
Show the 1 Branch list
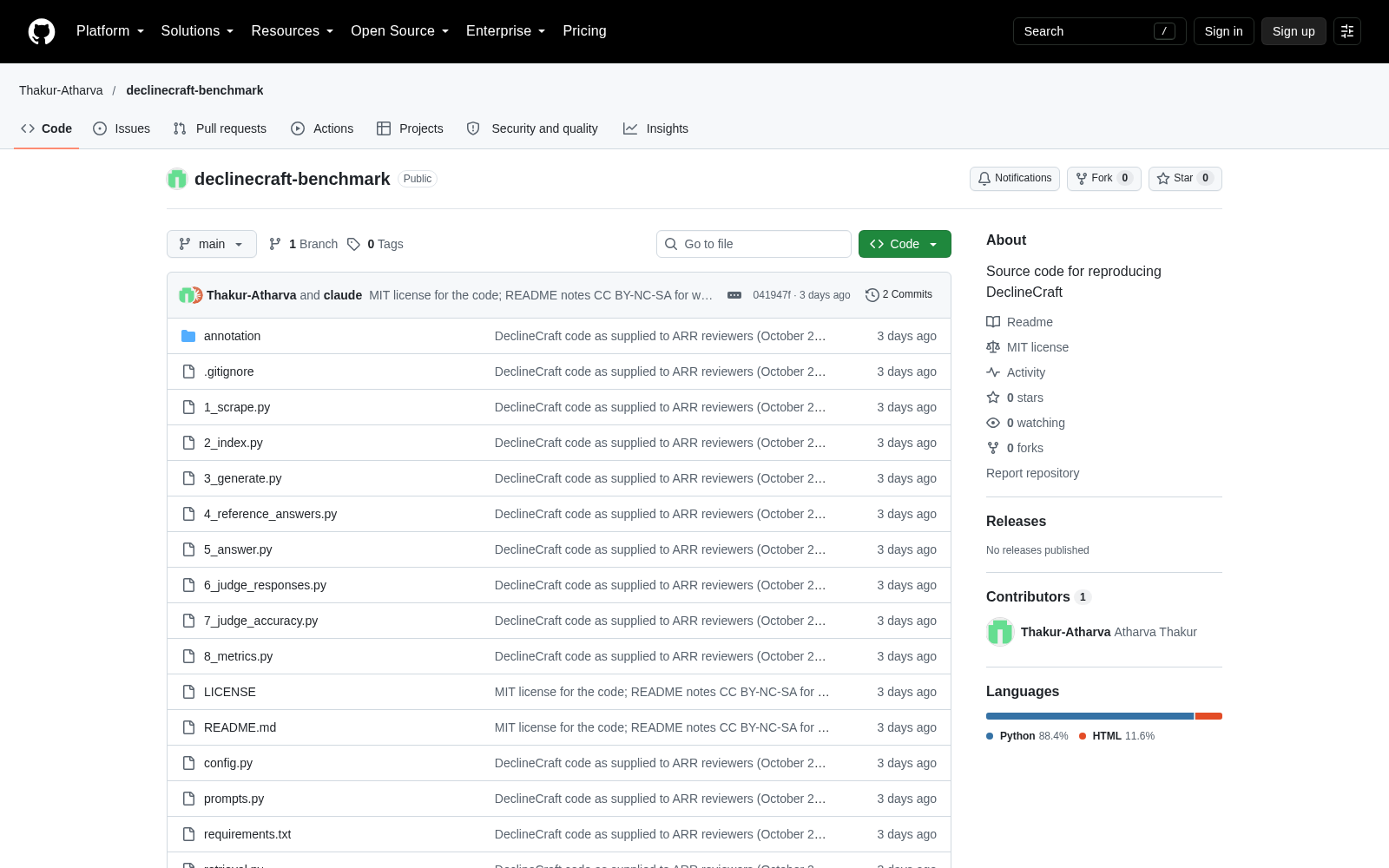point(303,244)
